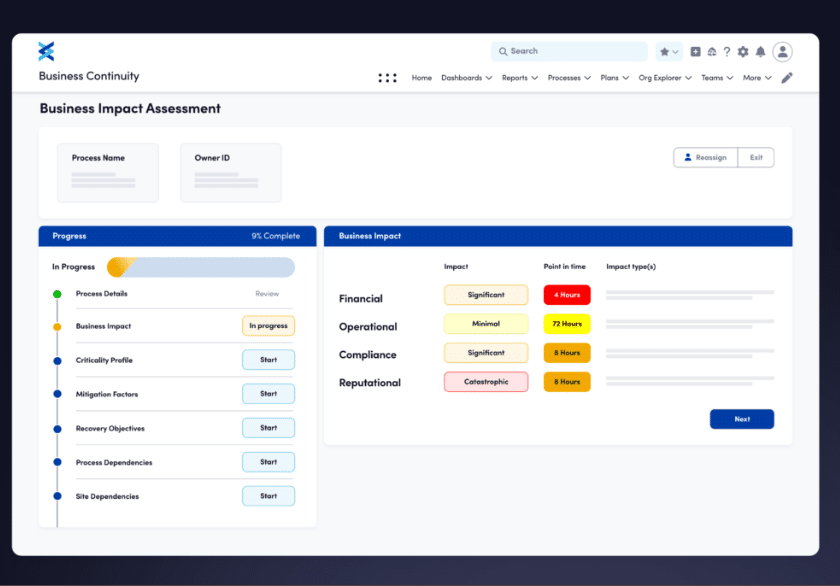This screenshot has width=840, height=586.
Task: Click the In Progress completion bar
Action: tap(200, 267)
